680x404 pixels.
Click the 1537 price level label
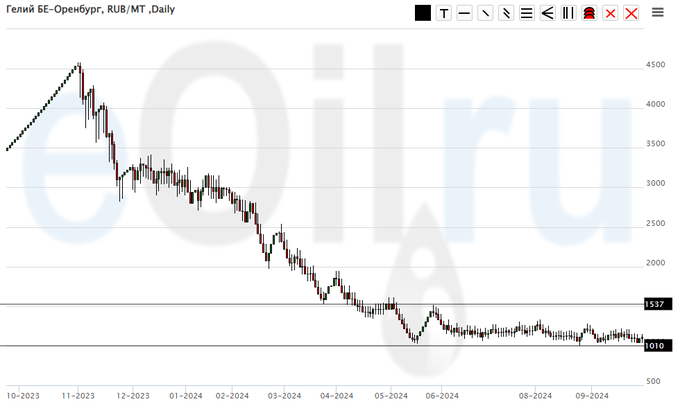(x=653, y=304)
